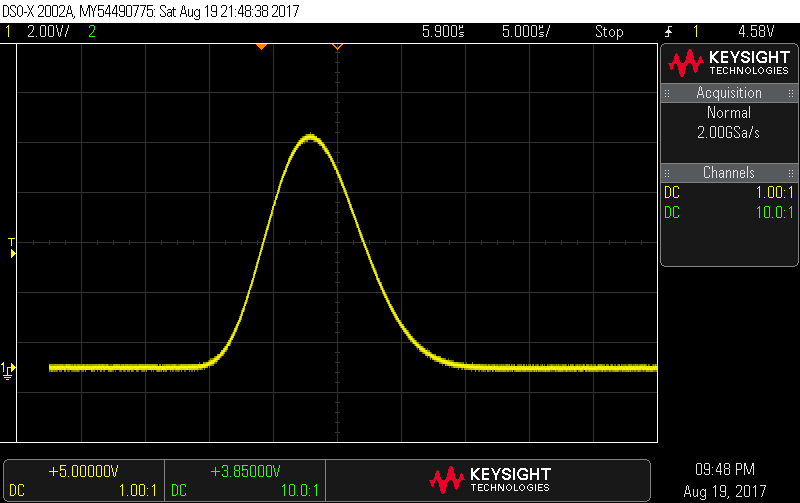Click the peak of the yellow waveform
Image resolution: width=800 pixels, height=503 pixels.
pyautogui.click(x=310, y=137)
